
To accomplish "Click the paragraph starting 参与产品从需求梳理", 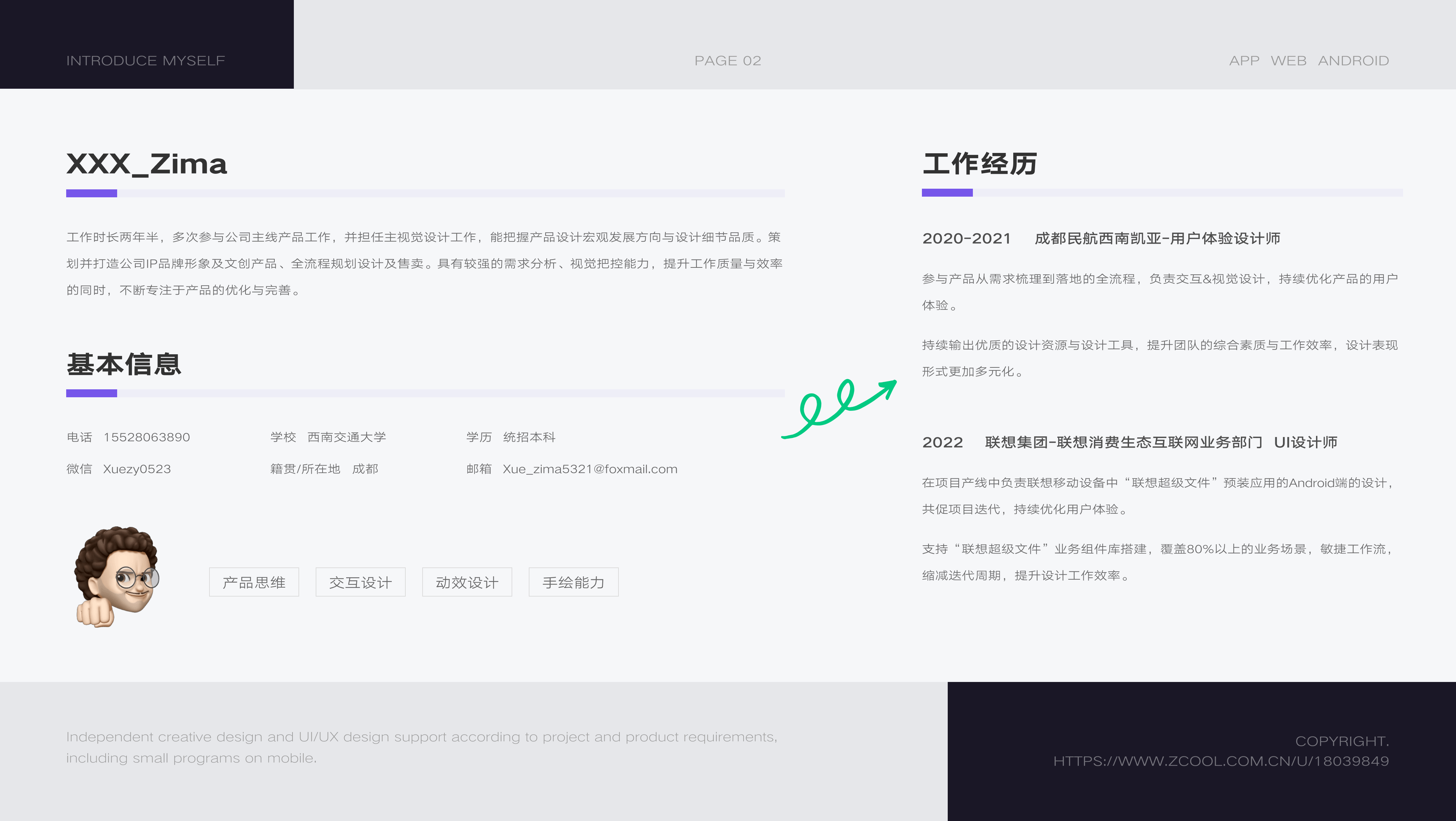I will [1160, 292].
